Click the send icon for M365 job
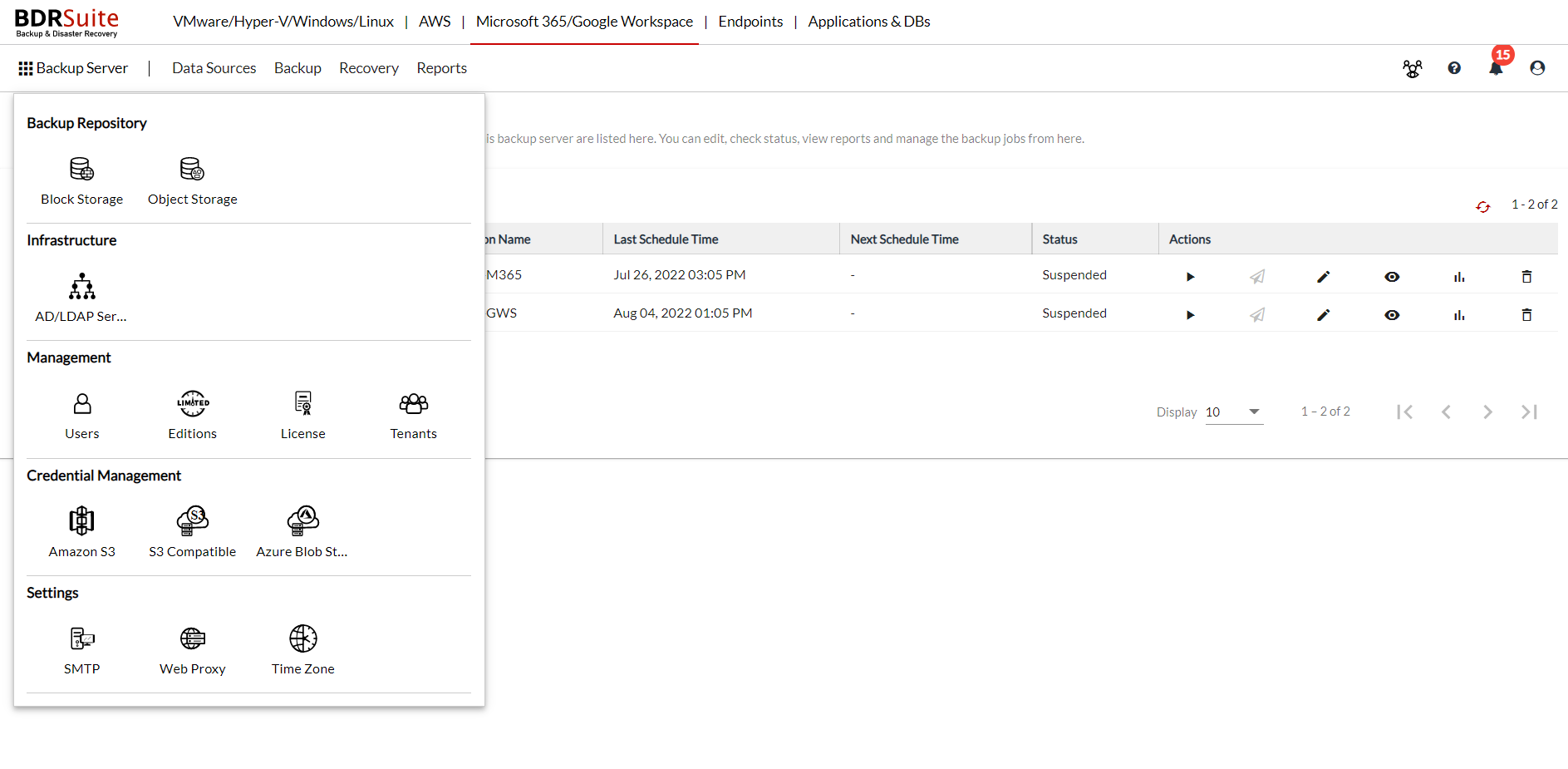Viewport: 1568px width, 769px height. click(x=1257, y=277)
